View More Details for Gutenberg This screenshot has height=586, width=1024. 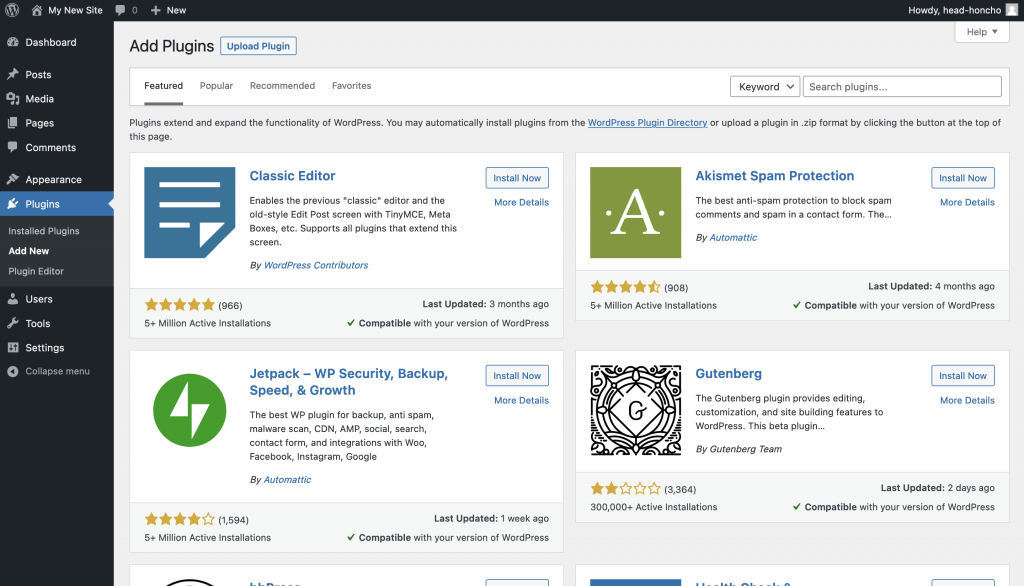tap(966, 400)
